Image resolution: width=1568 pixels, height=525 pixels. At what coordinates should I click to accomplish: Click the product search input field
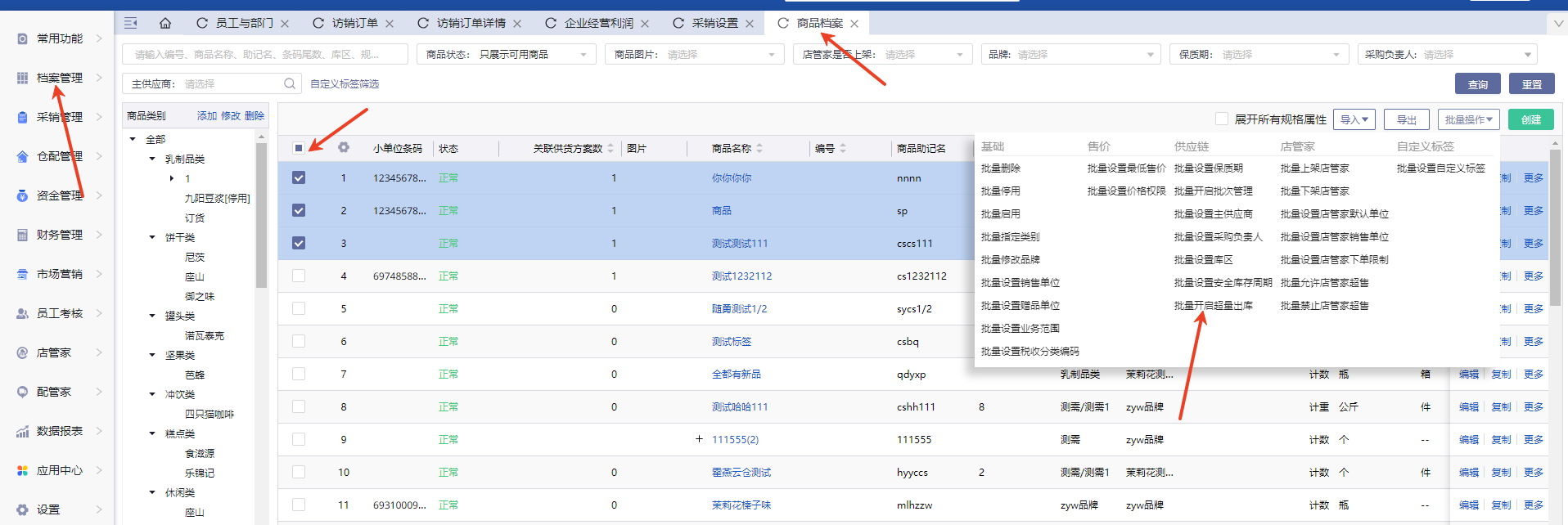click(264, 55)
